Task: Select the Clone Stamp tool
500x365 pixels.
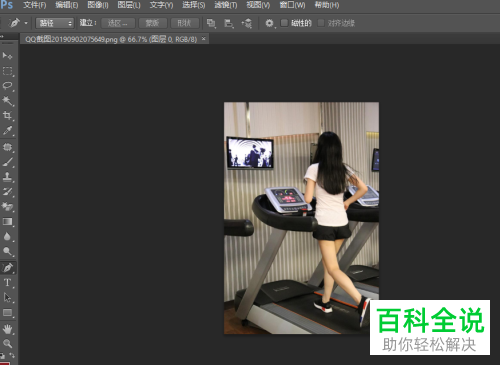Action: [x=7, y=177]
